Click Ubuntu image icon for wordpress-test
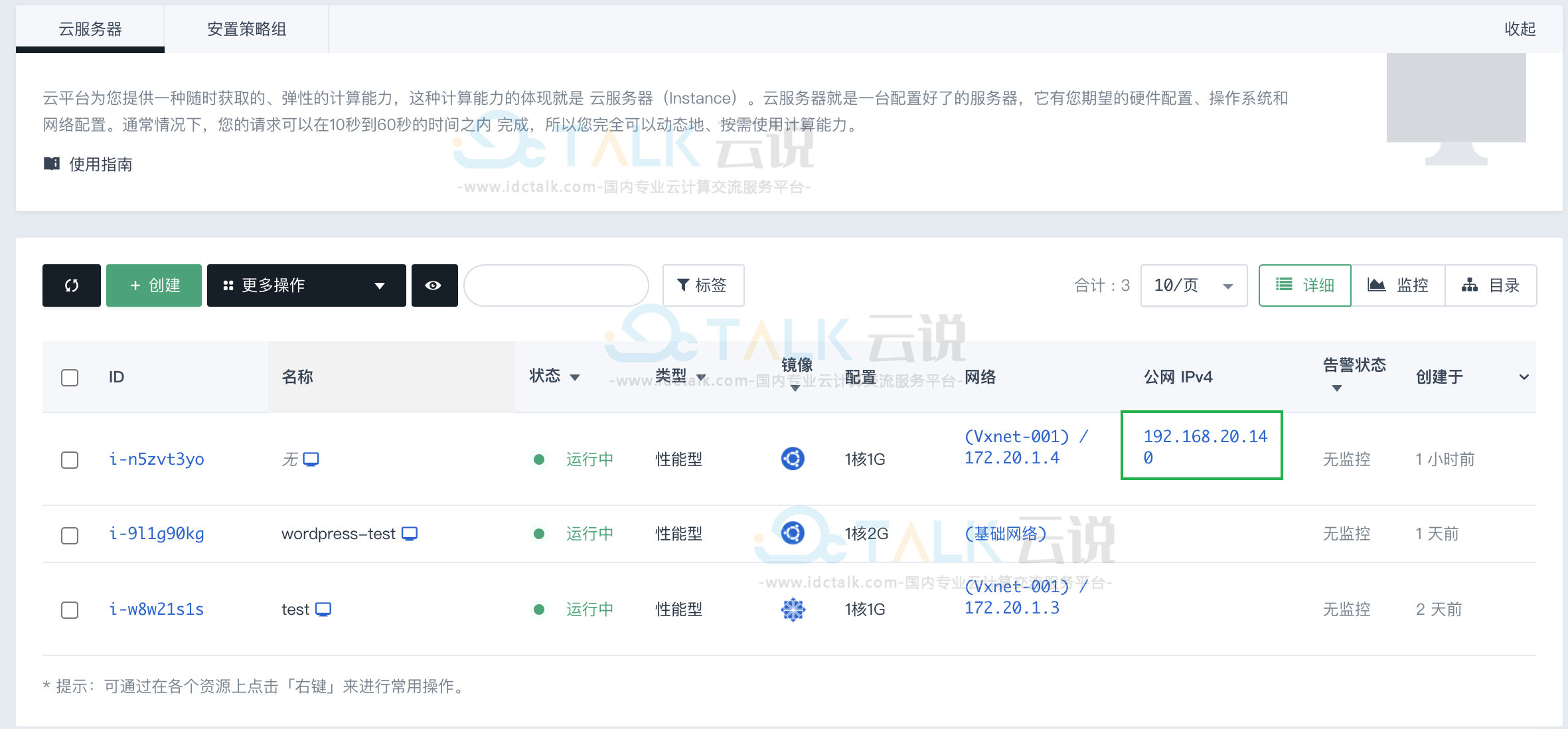Image resolution: width=1568 pixels, height=729 pixels. tap(793, 533)
